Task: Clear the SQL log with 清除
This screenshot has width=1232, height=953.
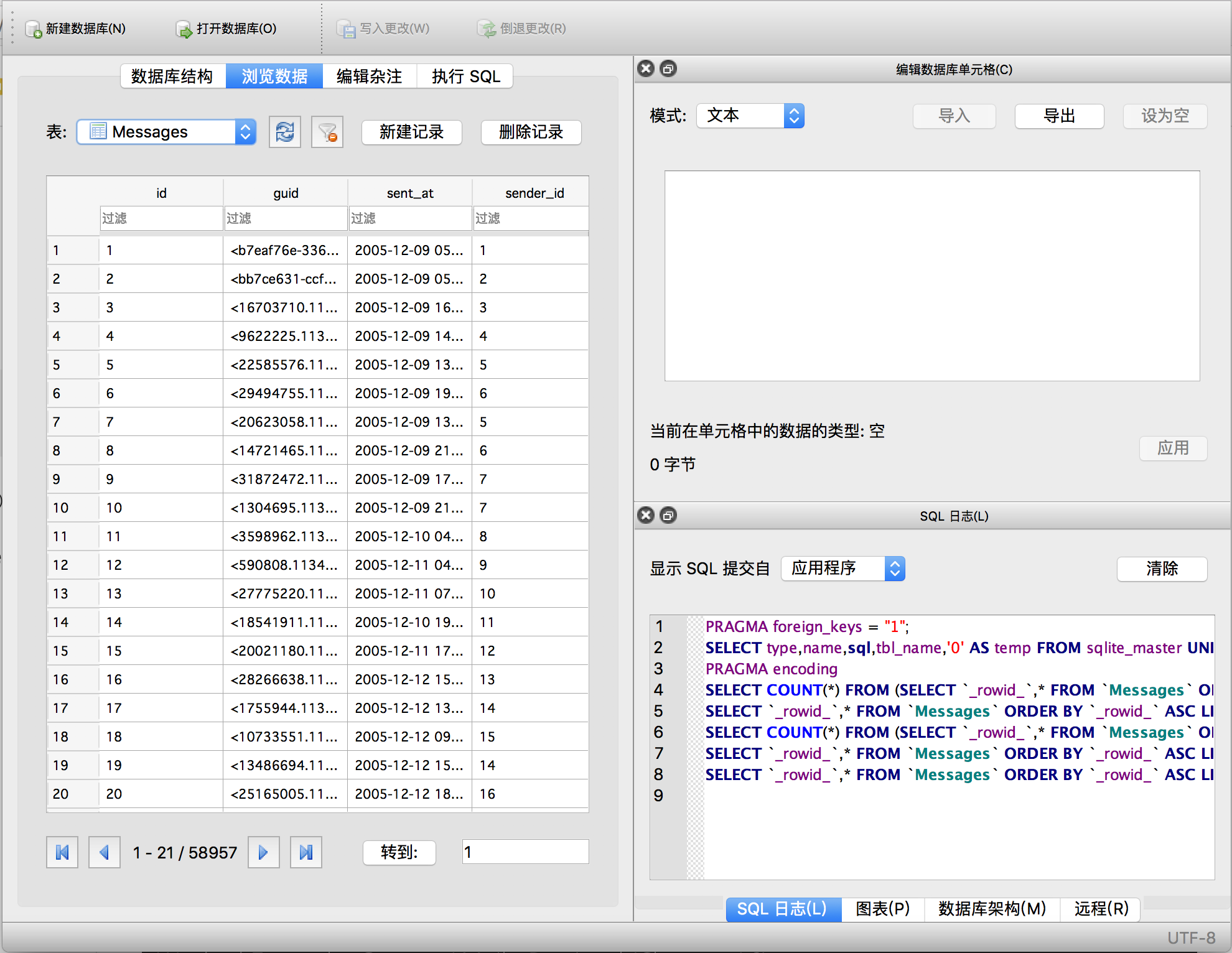Action: pos(1161,569)
